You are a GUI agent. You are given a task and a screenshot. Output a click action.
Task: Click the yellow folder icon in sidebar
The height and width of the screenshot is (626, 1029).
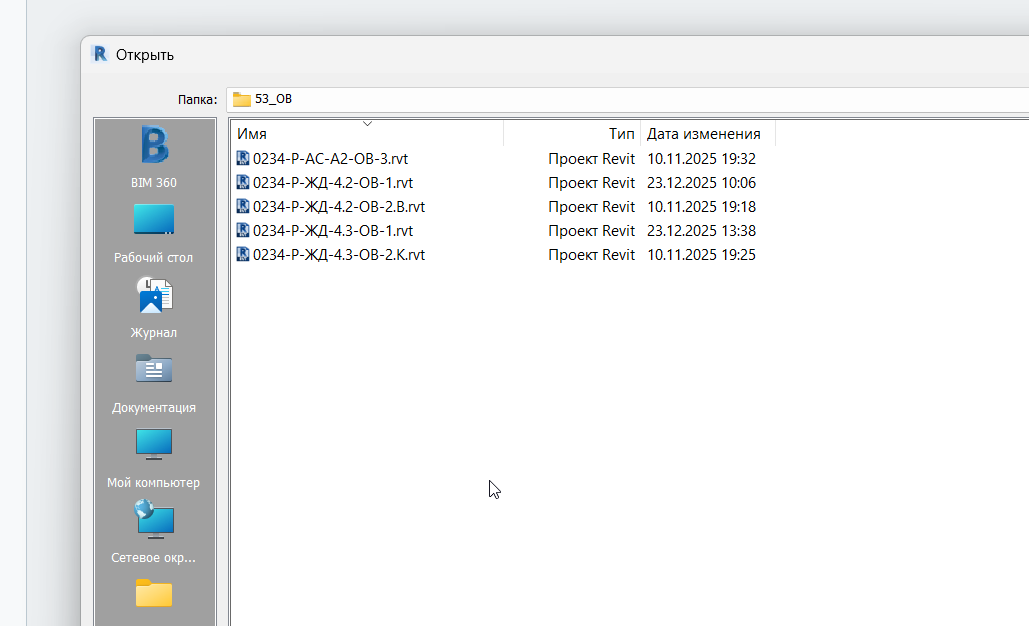[154, 593]
